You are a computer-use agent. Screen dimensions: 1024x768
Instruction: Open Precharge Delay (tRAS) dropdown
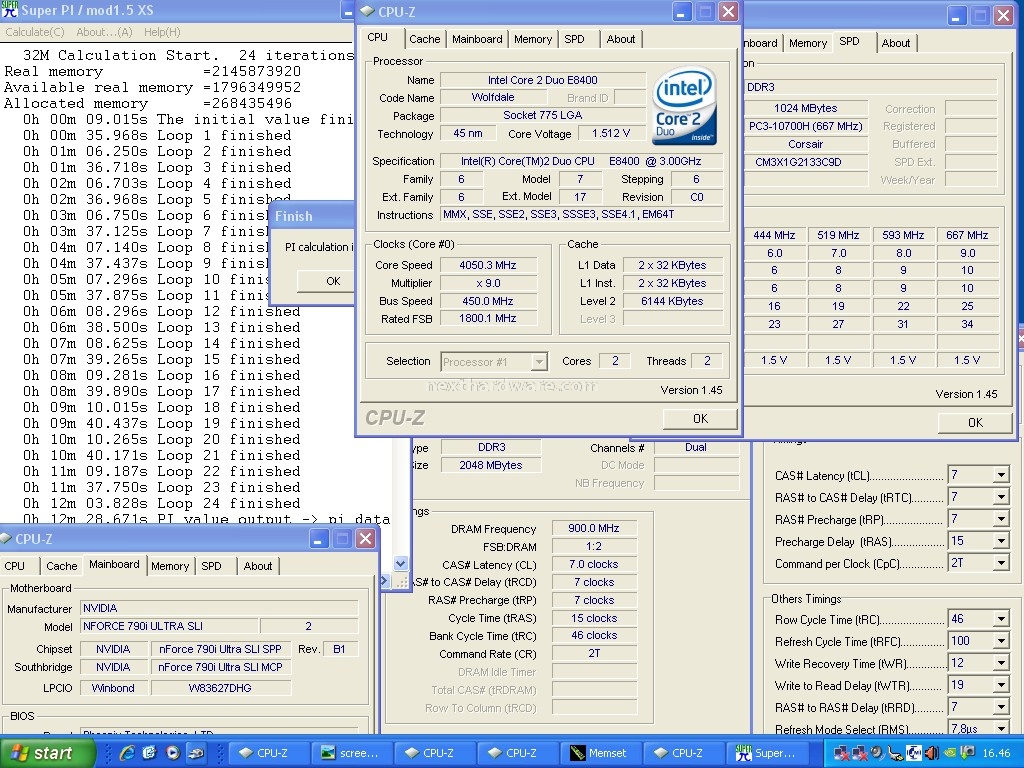pos(1001,541)
